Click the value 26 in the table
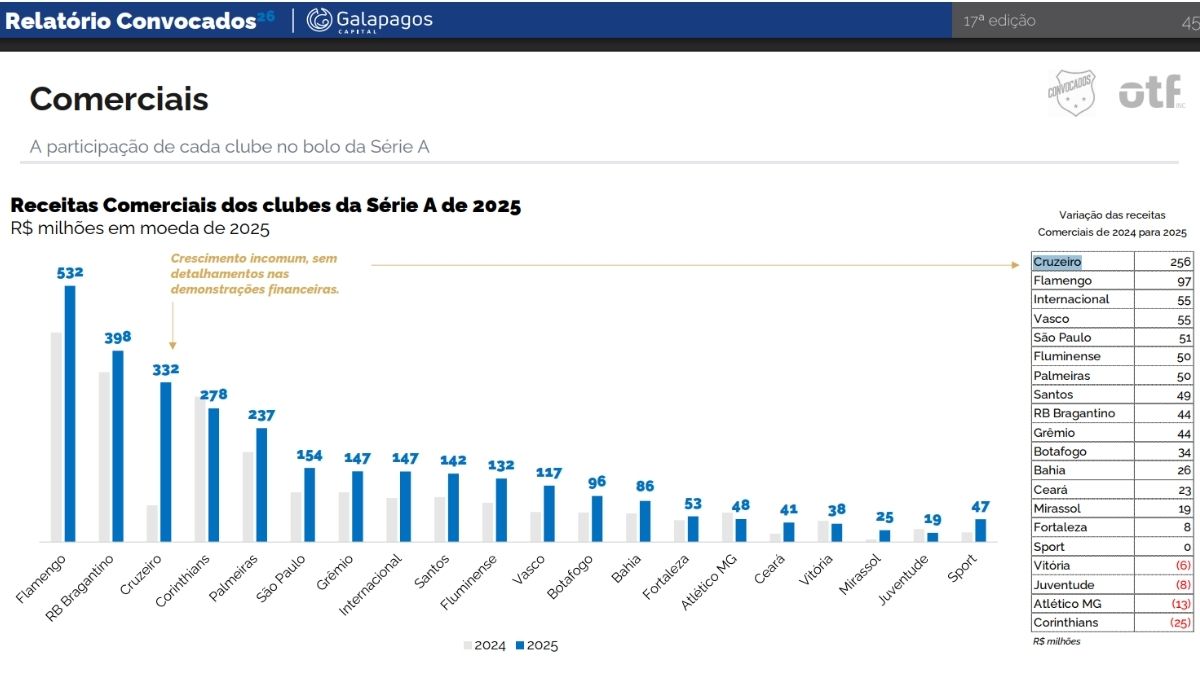 pos(1182,471)
